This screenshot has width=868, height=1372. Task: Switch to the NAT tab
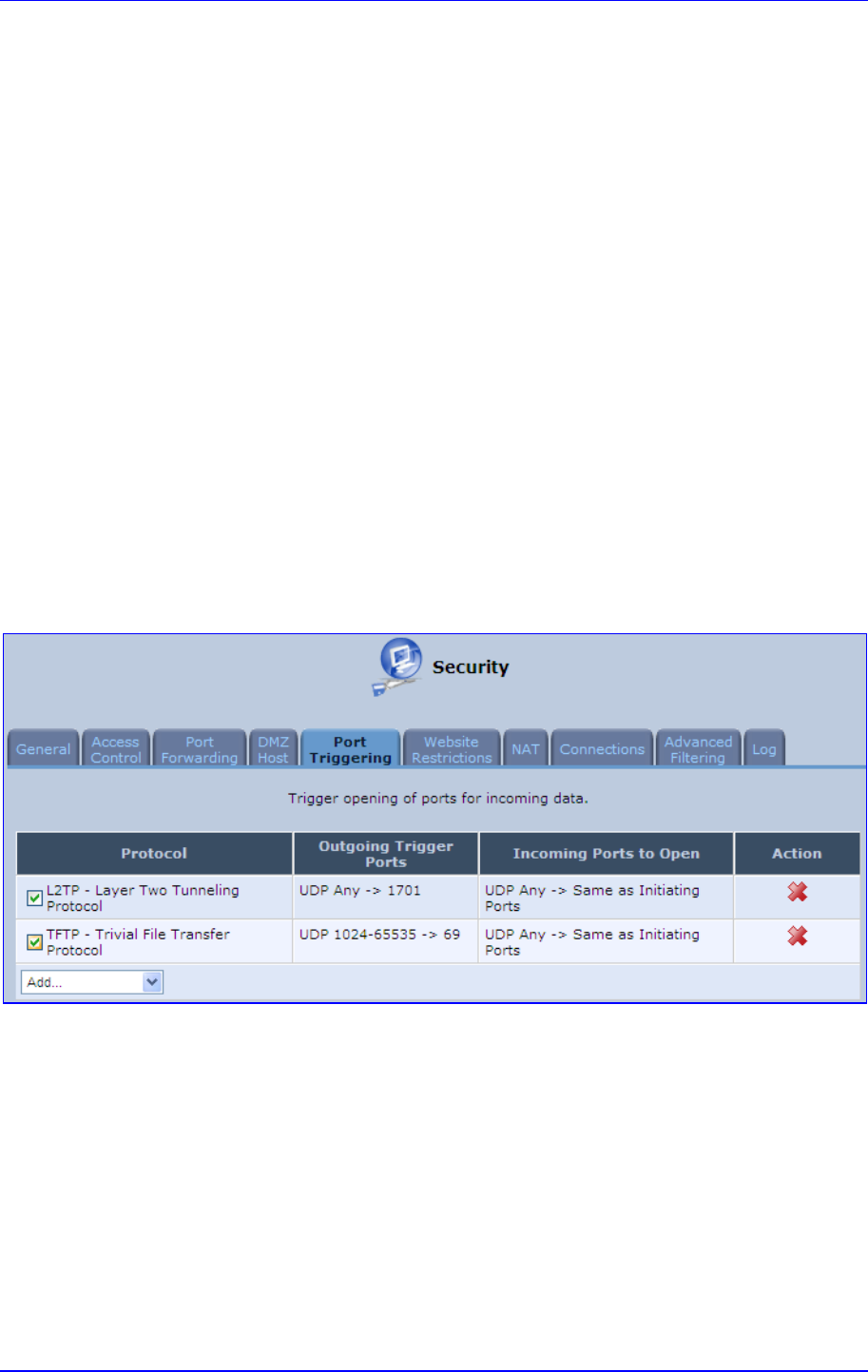click(526, 749)
